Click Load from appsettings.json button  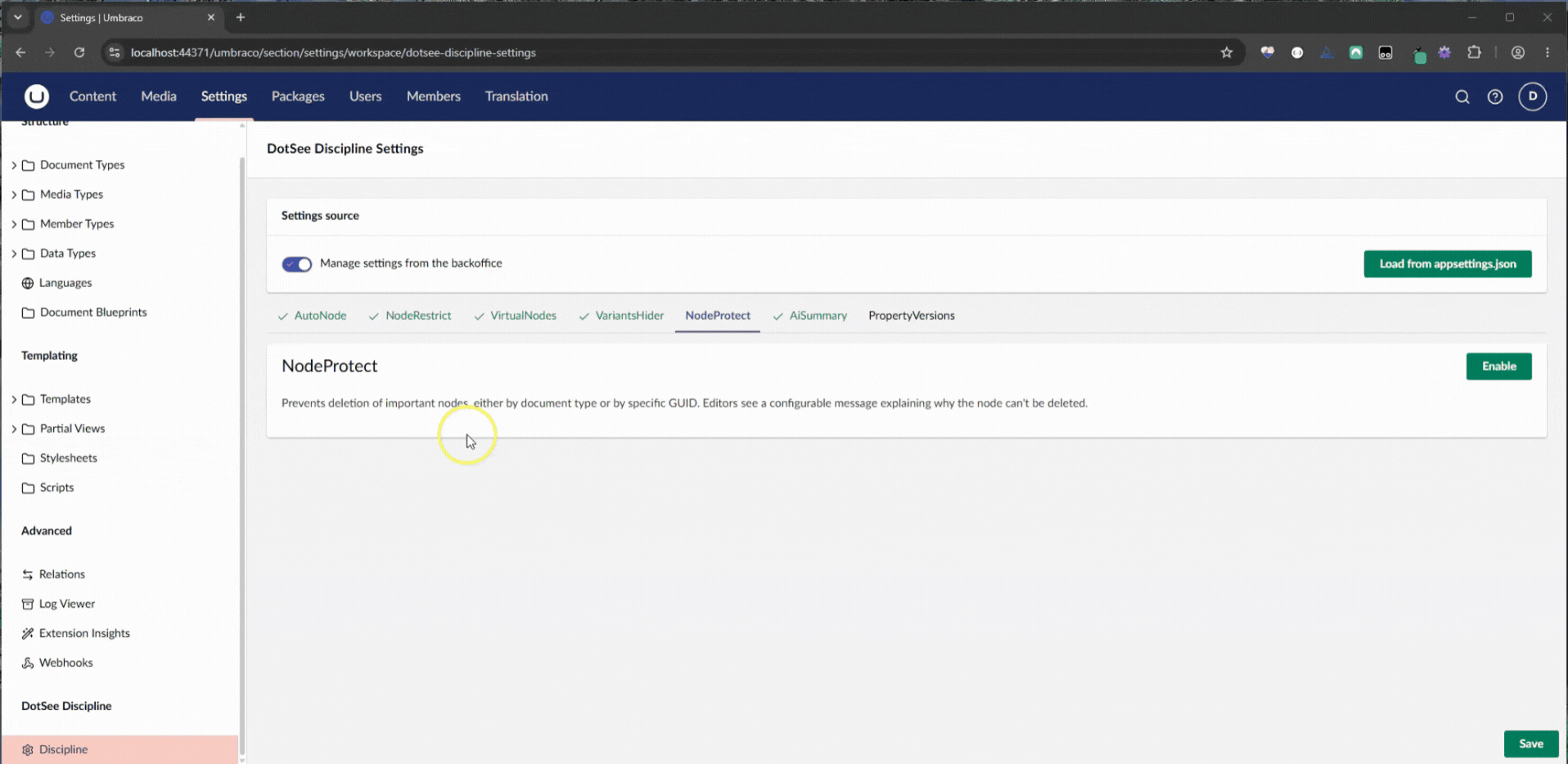tap(1447, 264)
